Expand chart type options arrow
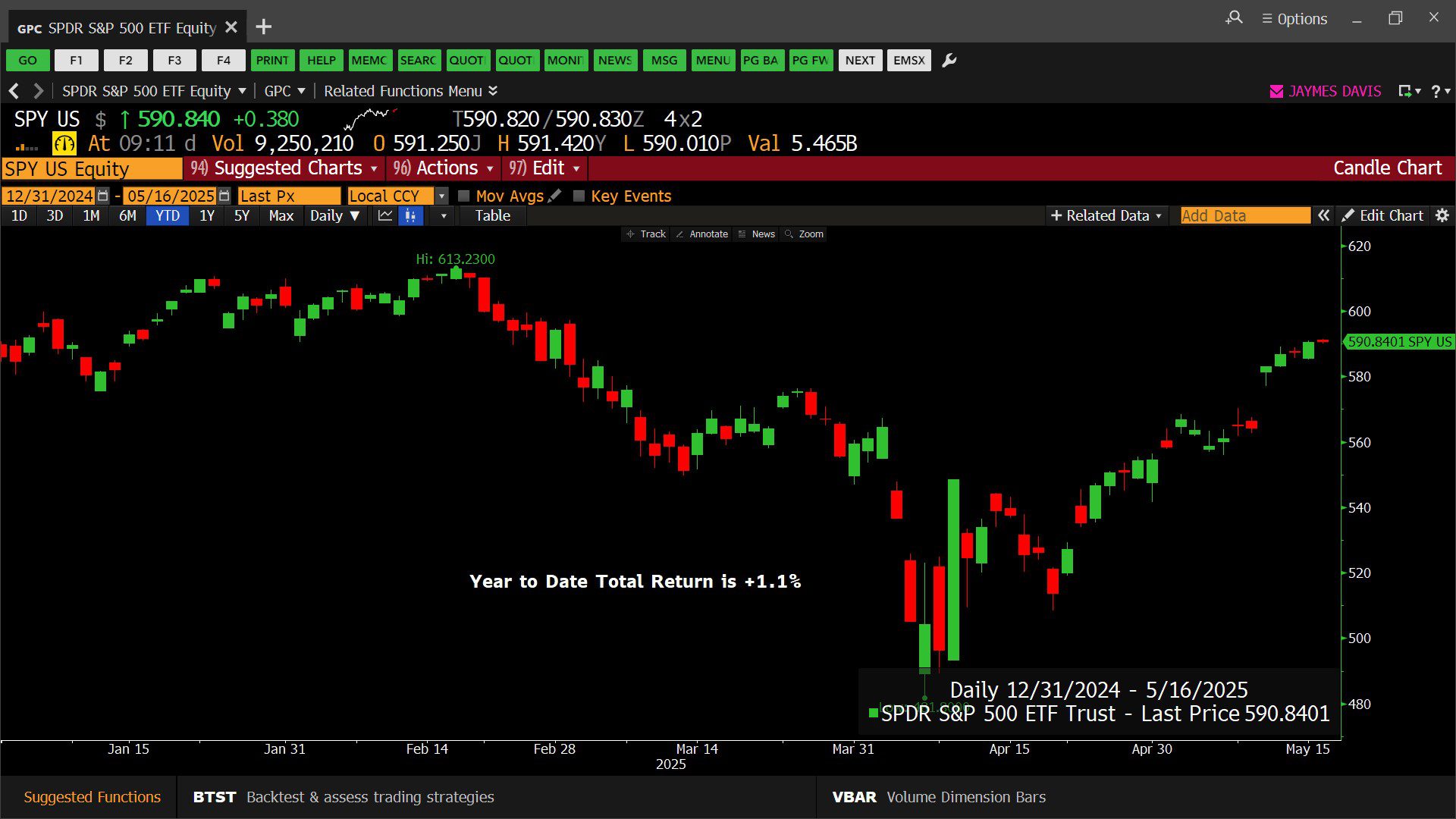The height and width of the screenshot is (819, 1456). pos(444,216)
